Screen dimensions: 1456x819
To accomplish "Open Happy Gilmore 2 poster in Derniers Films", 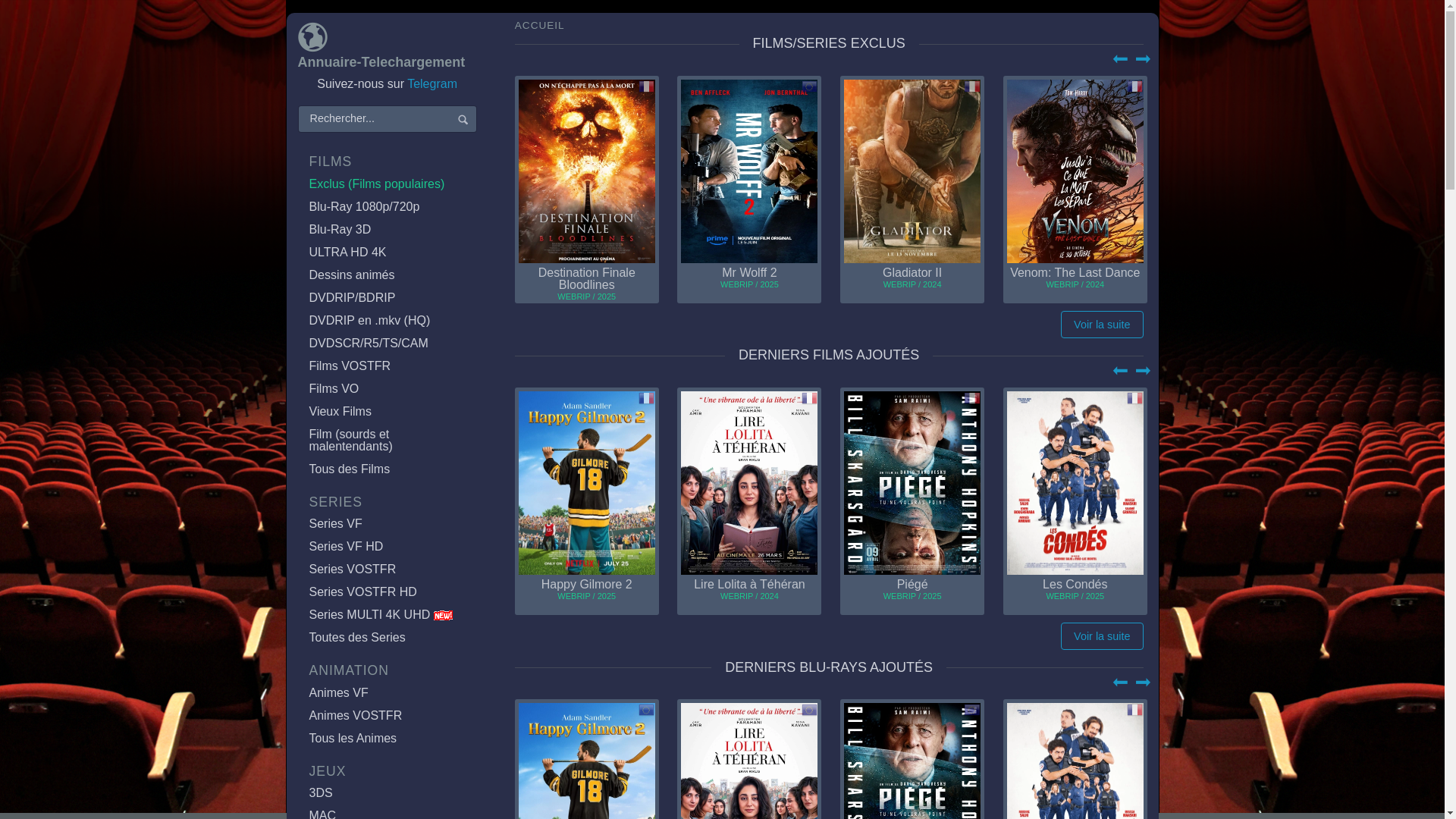I will coord(587,483).
